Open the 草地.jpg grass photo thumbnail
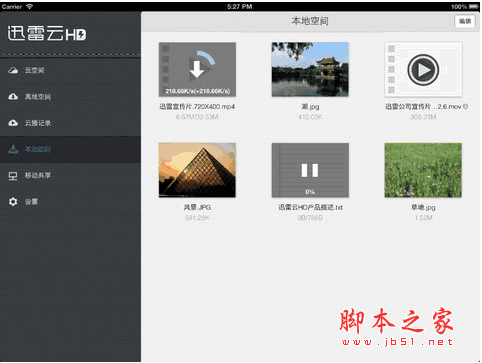 coord(423,170)
